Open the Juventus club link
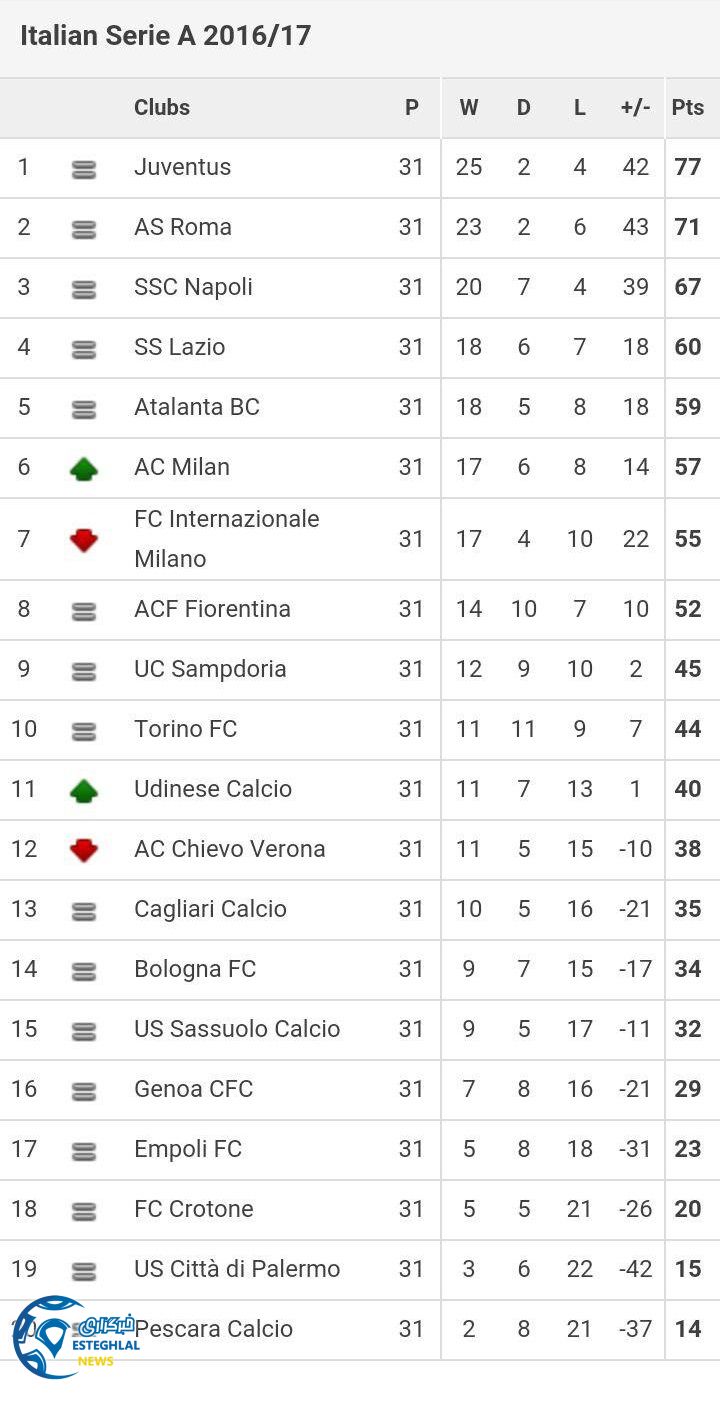720x1401 pixels. (x=182, y=167)
